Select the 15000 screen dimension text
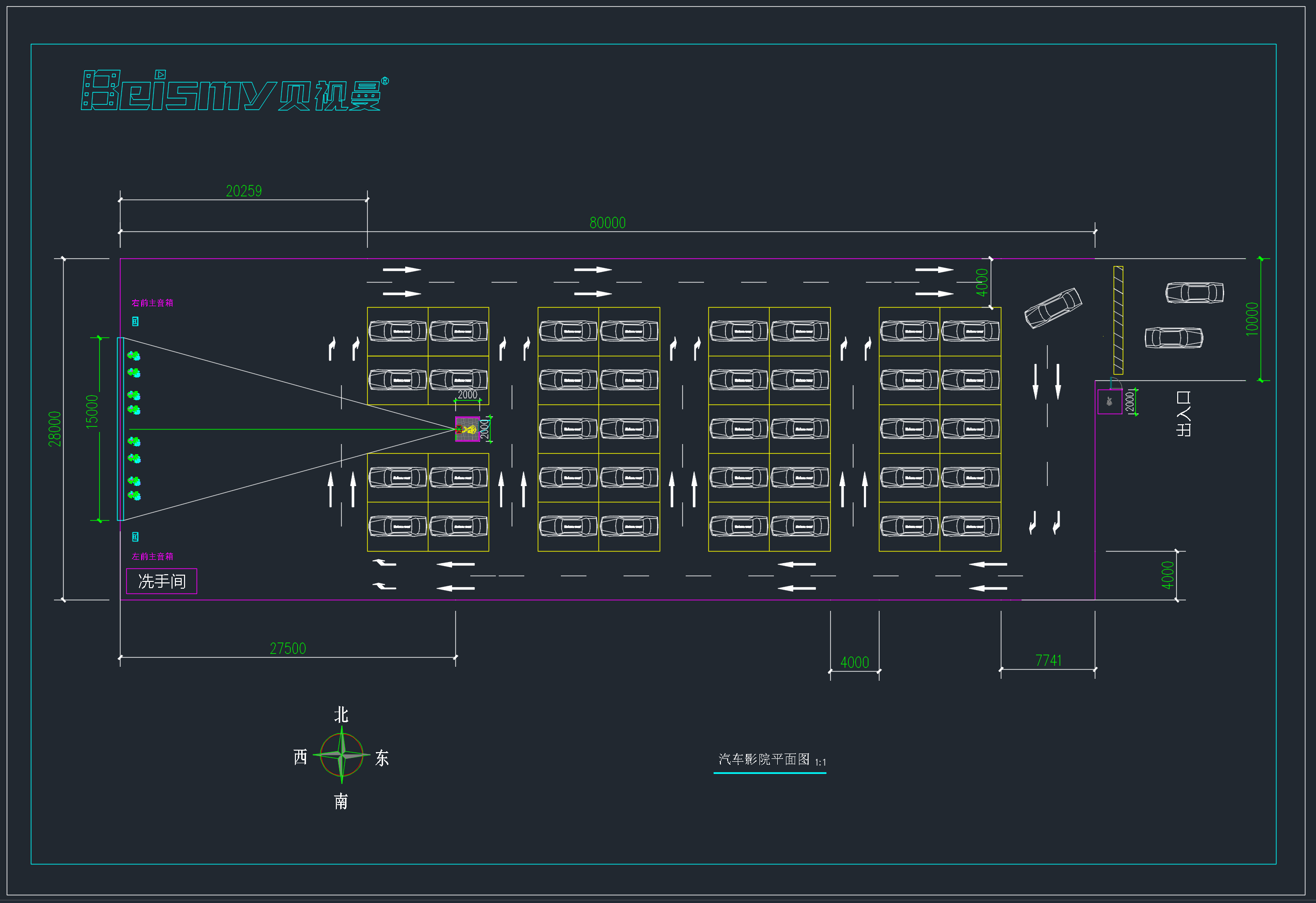This screenshot has height=903, width=1316. (92, 412)
